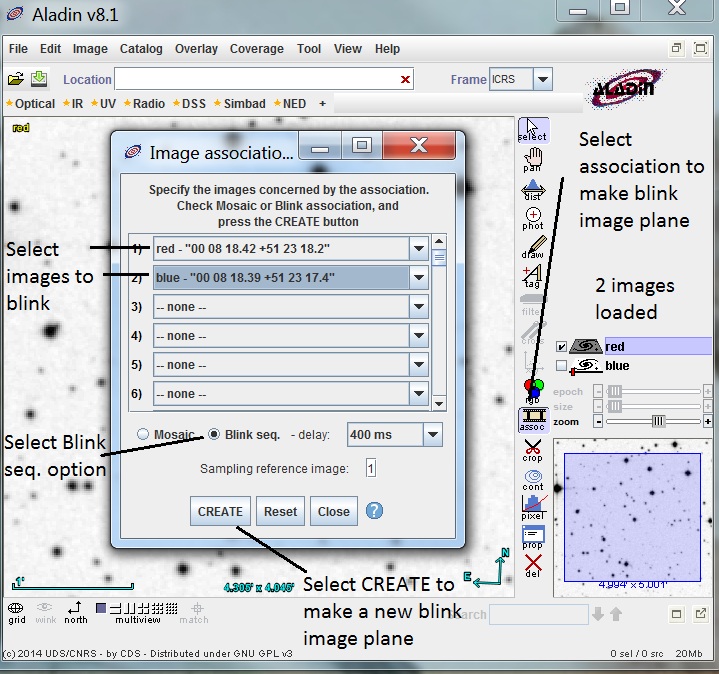Select the crop scissors tool
Image resolution: width=719 pixels, height=674 pixels.
(533, 451)
